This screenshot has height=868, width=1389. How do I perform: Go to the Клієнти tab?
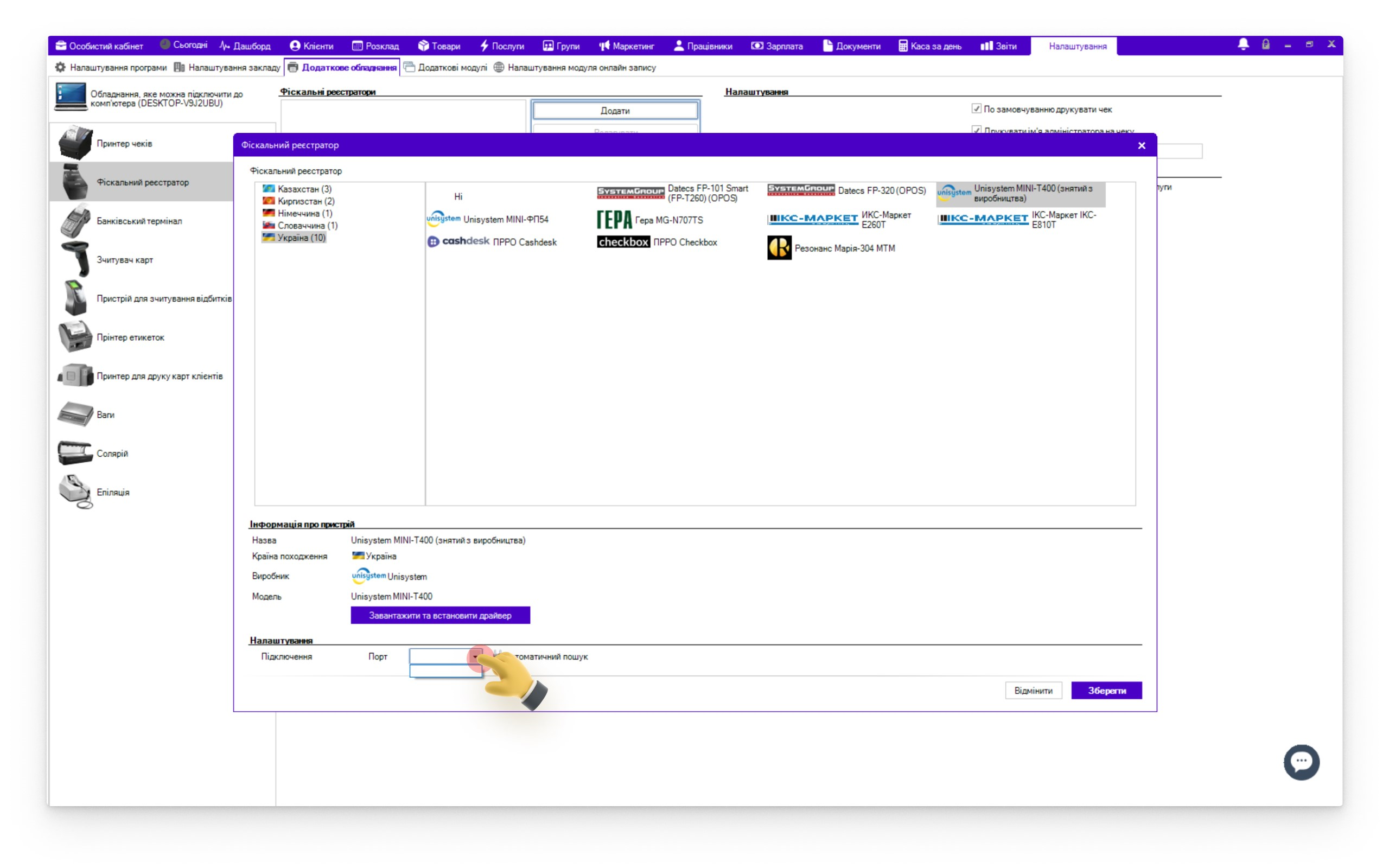click(311, 46)
